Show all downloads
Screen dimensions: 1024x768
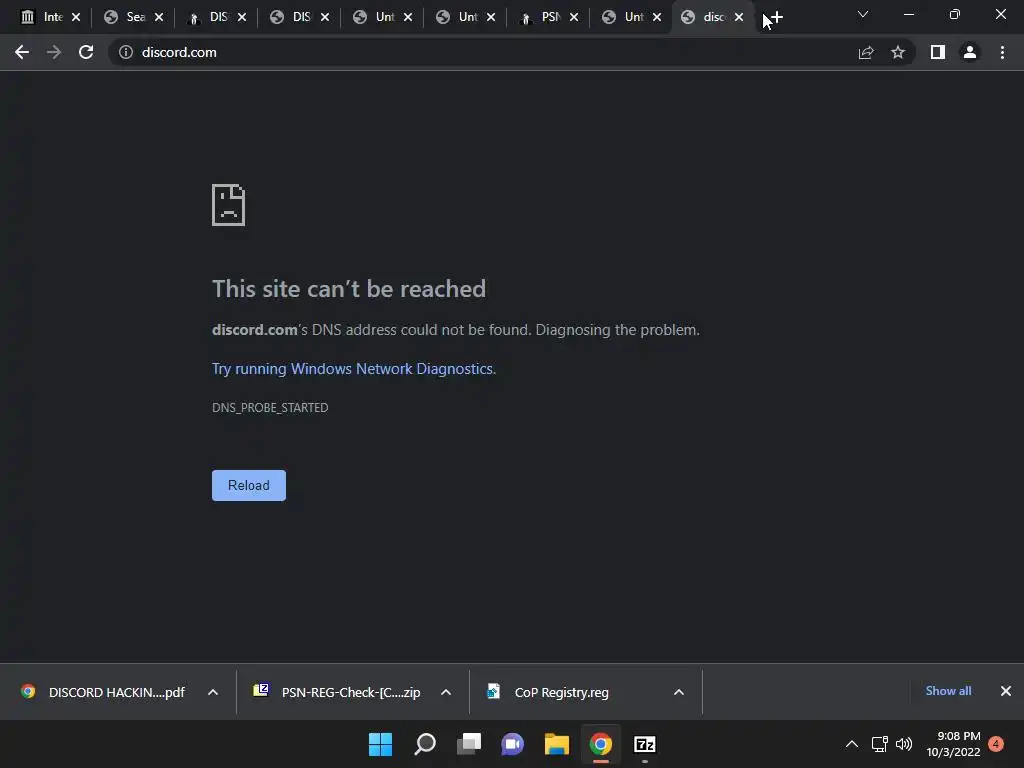(948, 691)
